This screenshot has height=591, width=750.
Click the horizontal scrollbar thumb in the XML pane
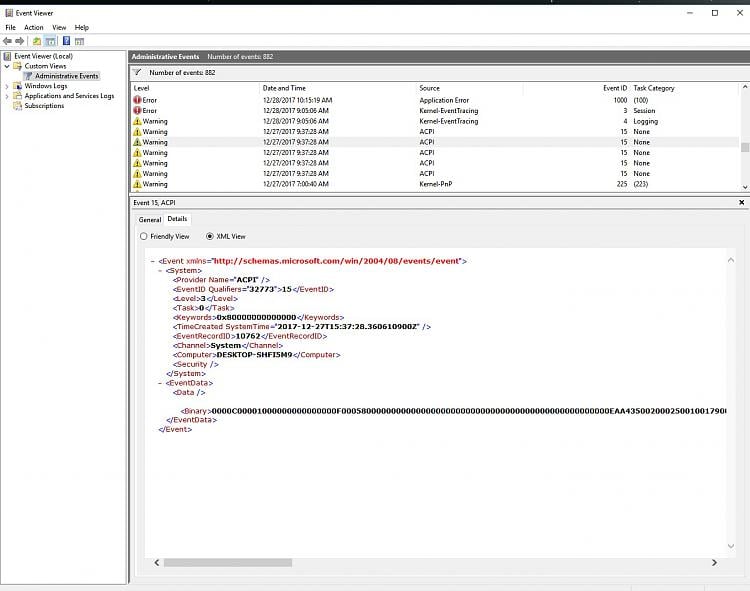(x=228, y=563)
